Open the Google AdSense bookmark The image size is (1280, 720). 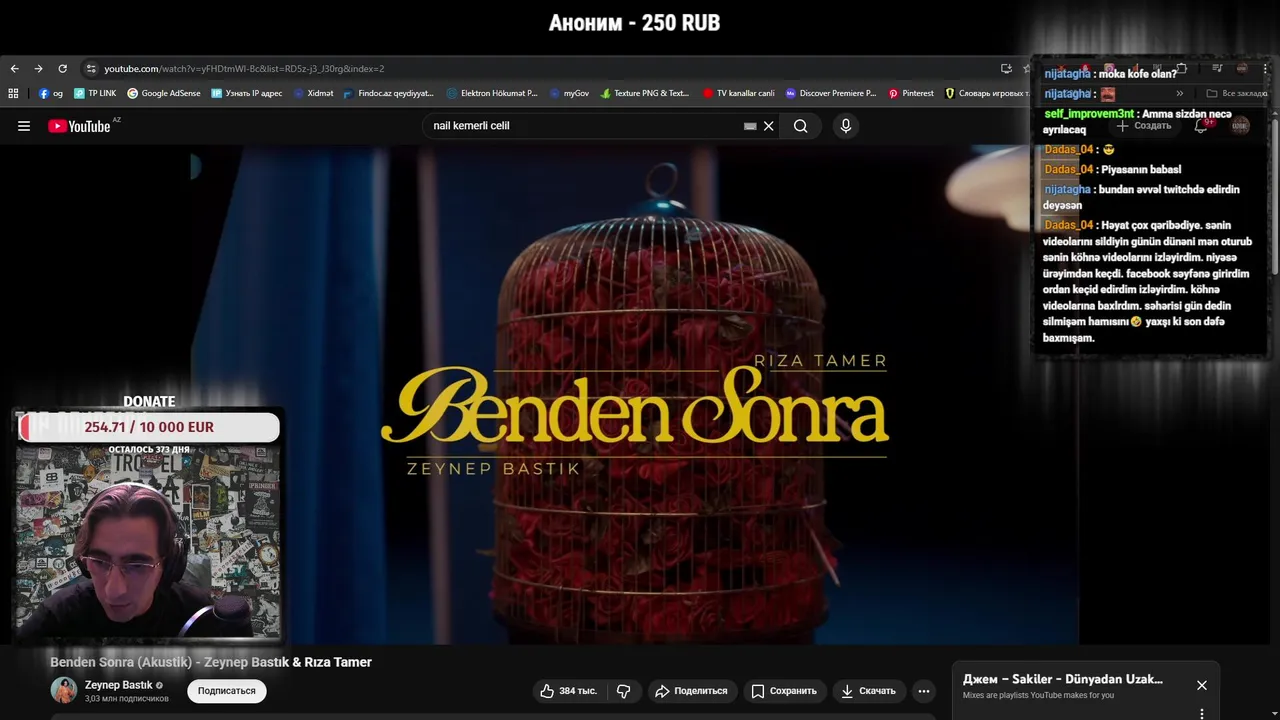(164, 93)
